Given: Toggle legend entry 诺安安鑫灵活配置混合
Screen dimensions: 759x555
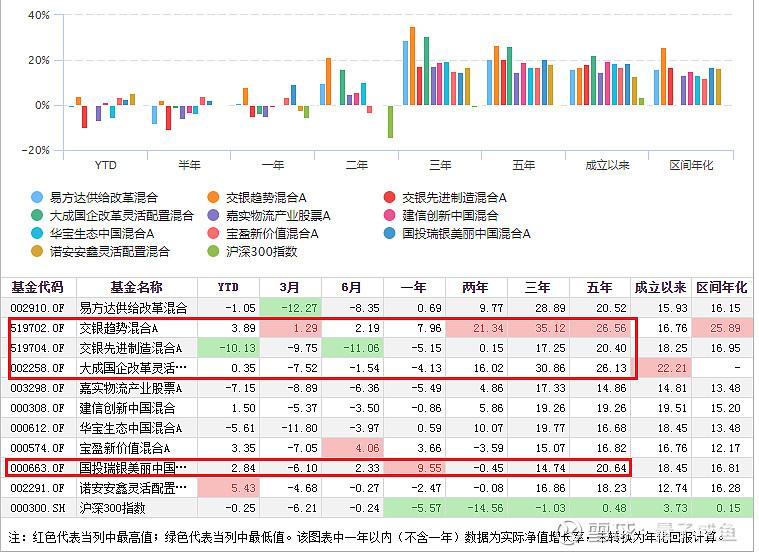Looking at the screenshot, I should [100, 251].
